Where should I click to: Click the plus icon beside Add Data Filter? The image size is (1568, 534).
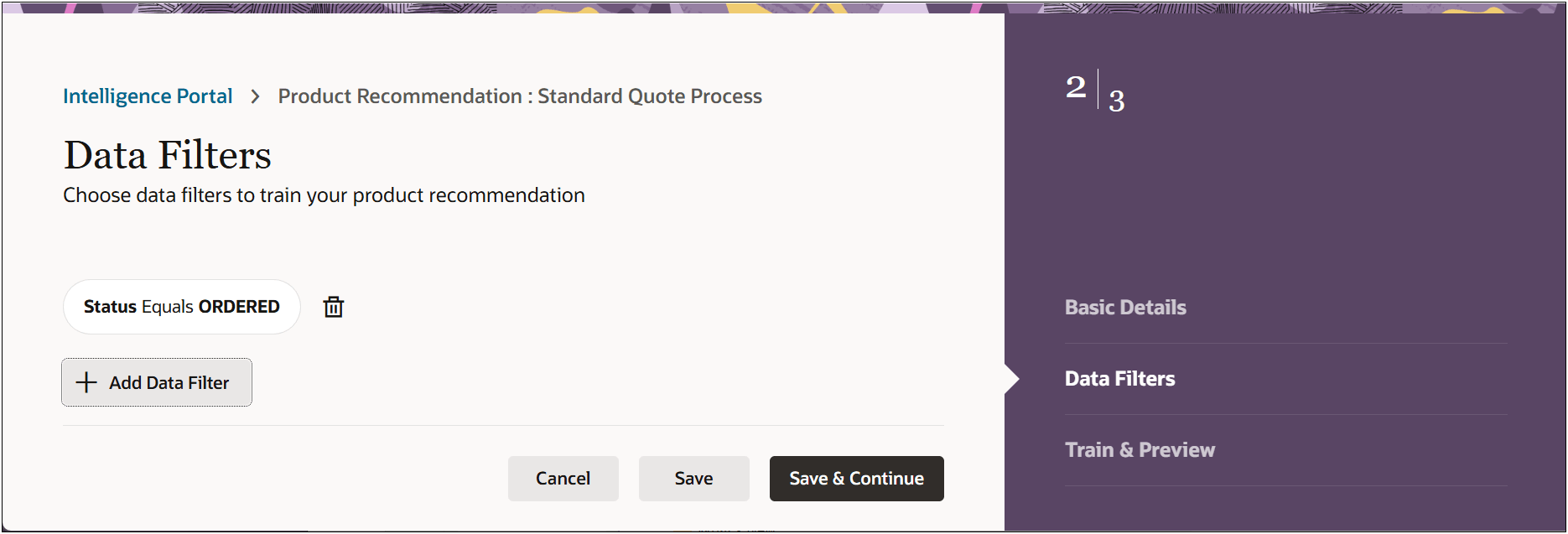86,383
